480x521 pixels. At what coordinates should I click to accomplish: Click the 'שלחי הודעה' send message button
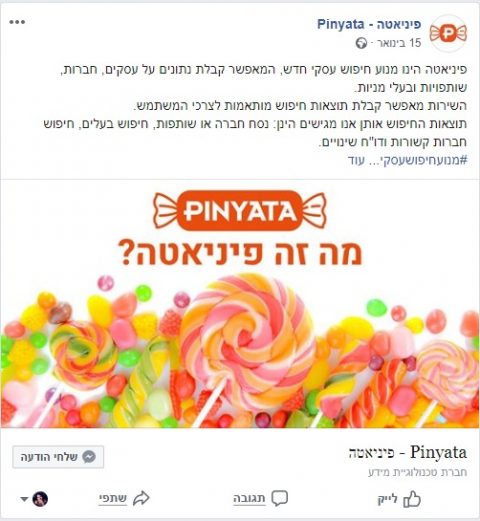(x=58, y=457)
